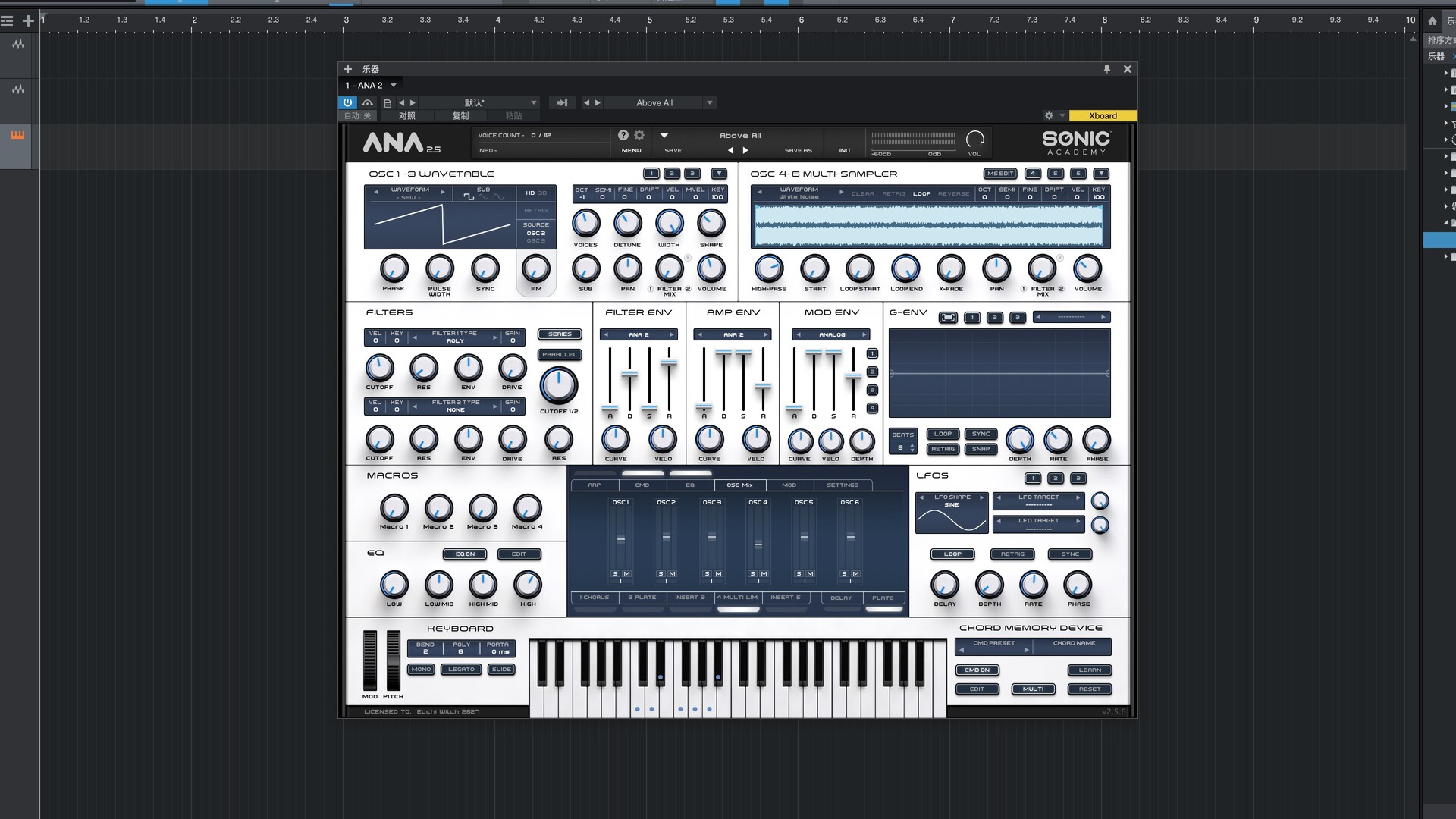This screenshot has width=1456, height=819.
Task: Go to next ANA preset with right arrow
Action: tap(745, 150)
